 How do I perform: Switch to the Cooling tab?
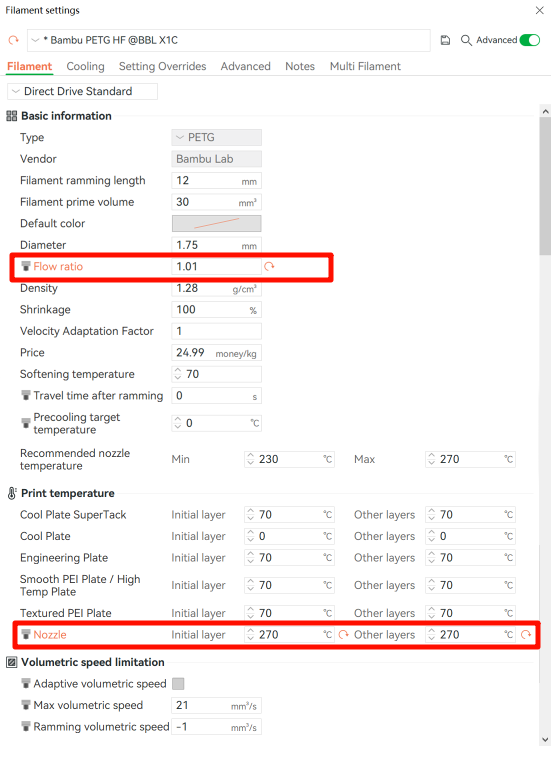85,66
